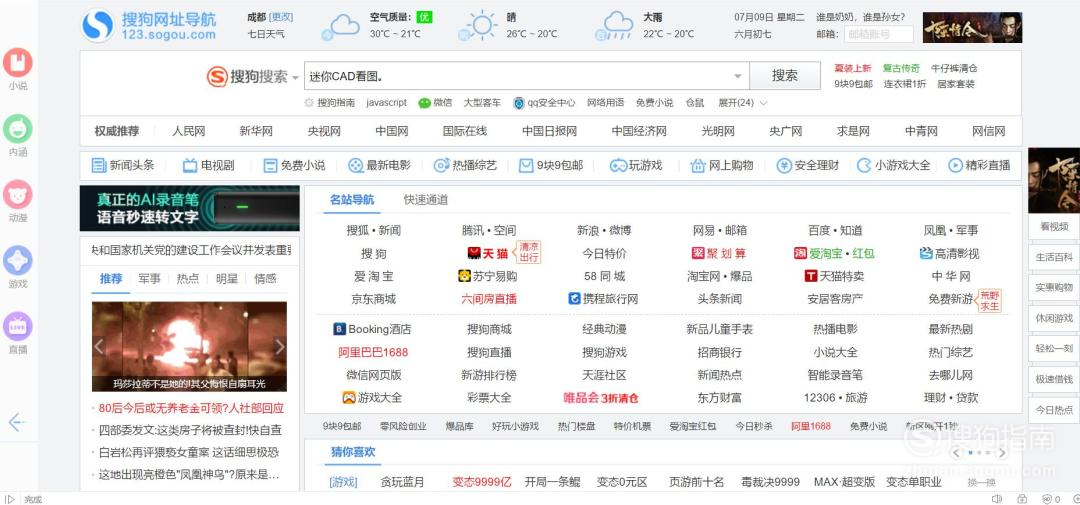Expand the 展开(24) shortcuts list
Viewport: 1080px width, 505px height.
tap(742, 103)
